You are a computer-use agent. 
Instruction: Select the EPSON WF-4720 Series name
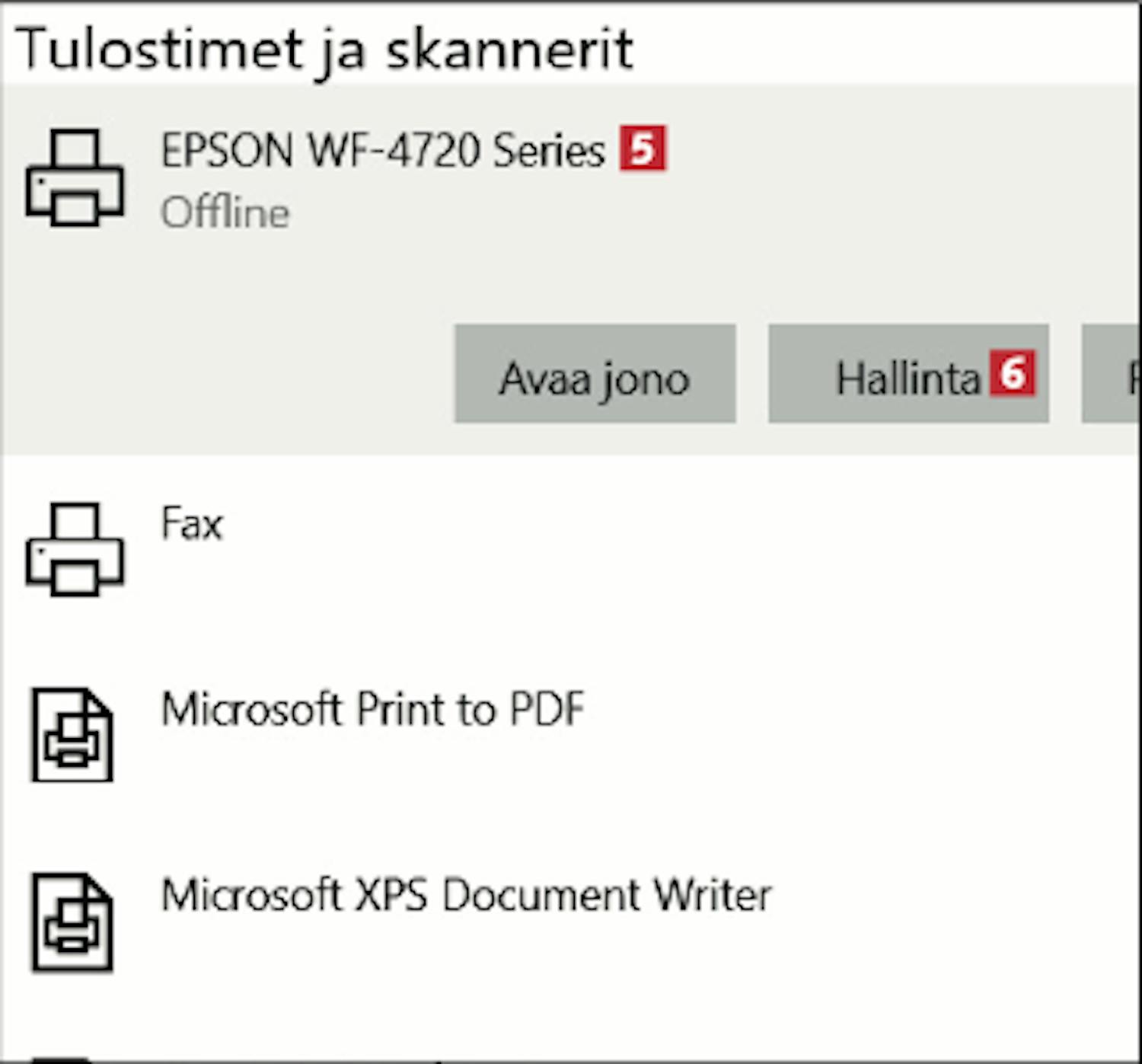click(383, 150)
